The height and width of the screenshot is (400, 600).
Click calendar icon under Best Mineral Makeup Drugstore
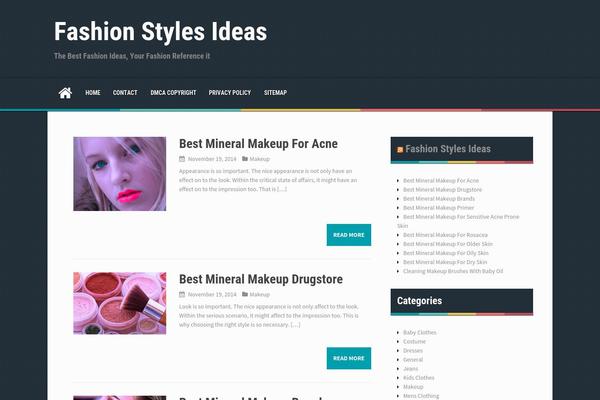pos(182,294)
